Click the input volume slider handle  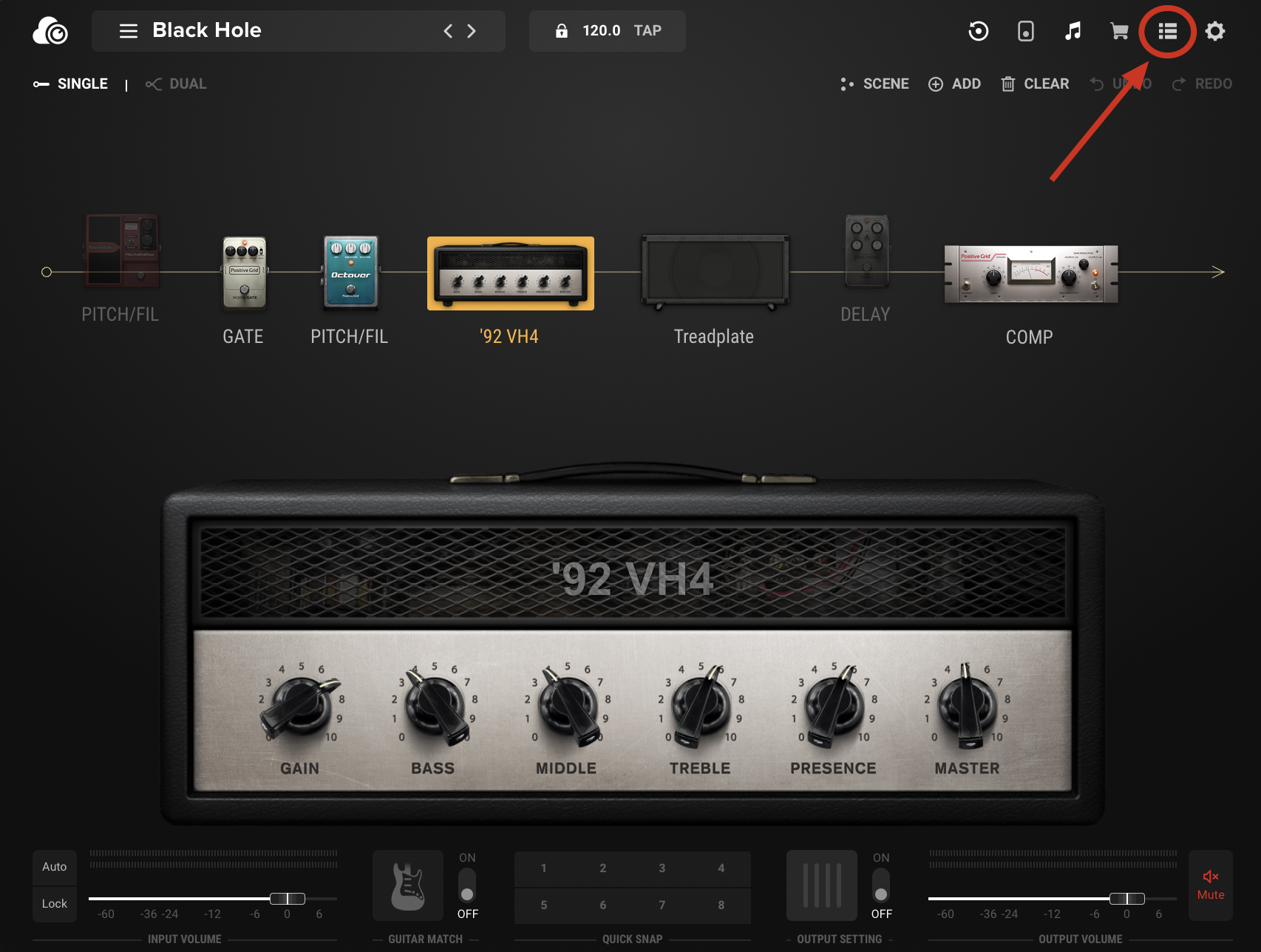[x=288, y=899]
